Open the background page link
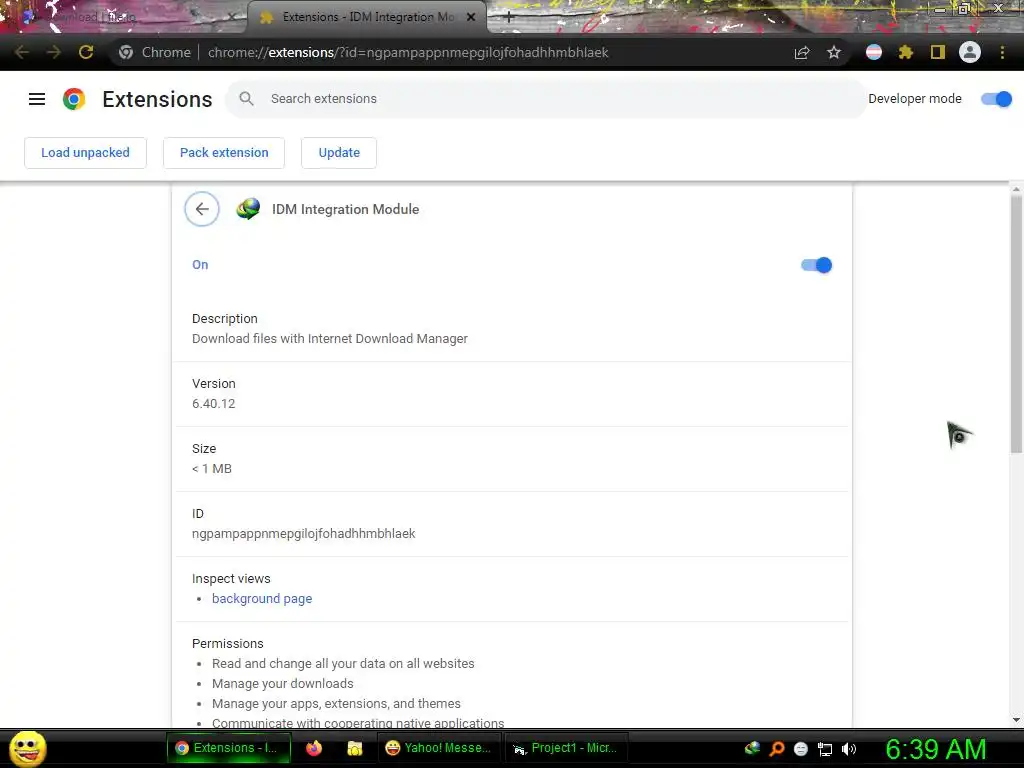The image size is (1024, 768). 262,599
